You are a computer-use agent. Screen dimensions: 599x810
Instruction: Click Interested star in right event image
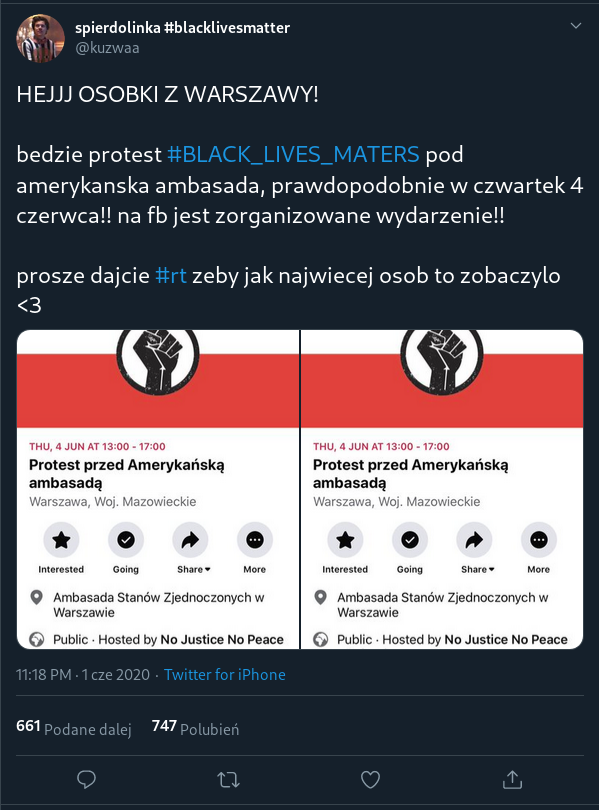[345, 540]
